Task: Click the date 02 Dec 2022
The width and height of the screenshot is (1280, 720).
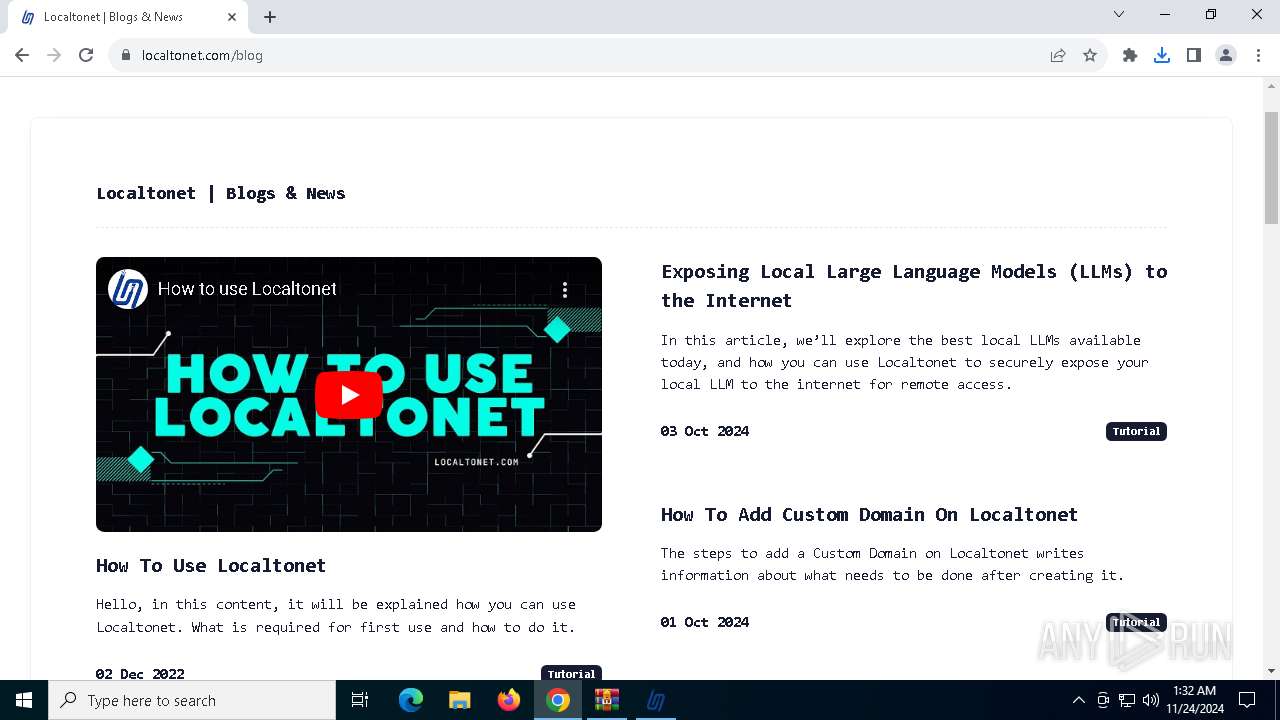Action: (140, 674)
